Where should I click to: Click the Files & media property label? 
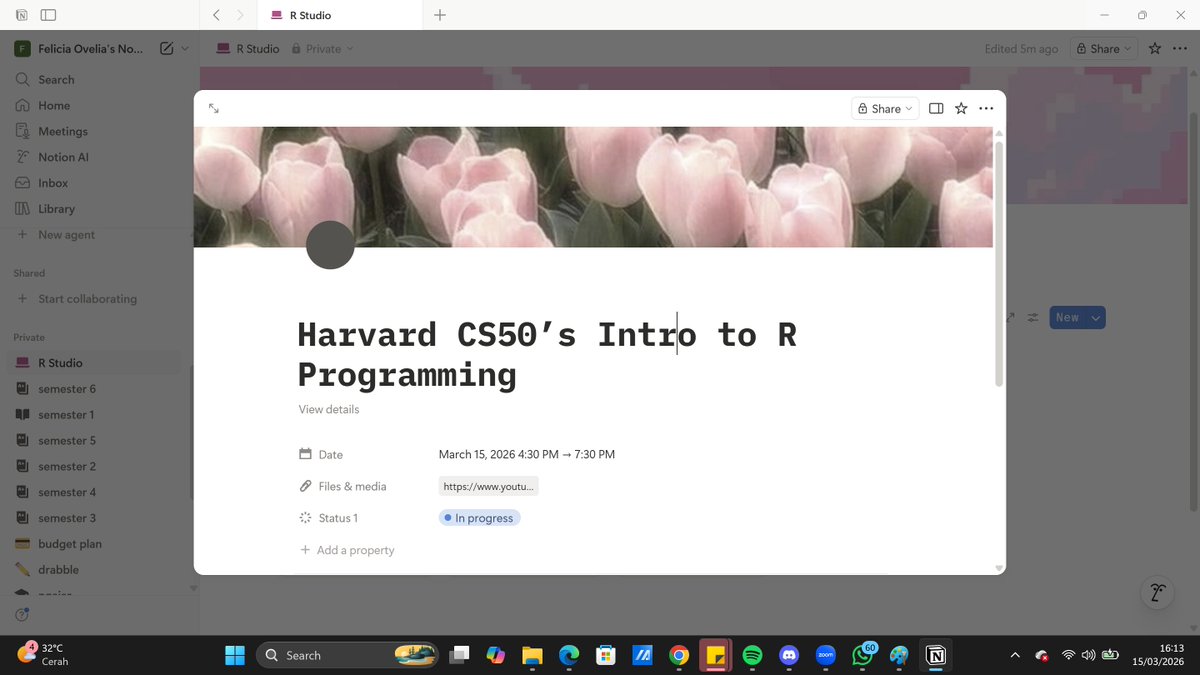tap(343, 486)
